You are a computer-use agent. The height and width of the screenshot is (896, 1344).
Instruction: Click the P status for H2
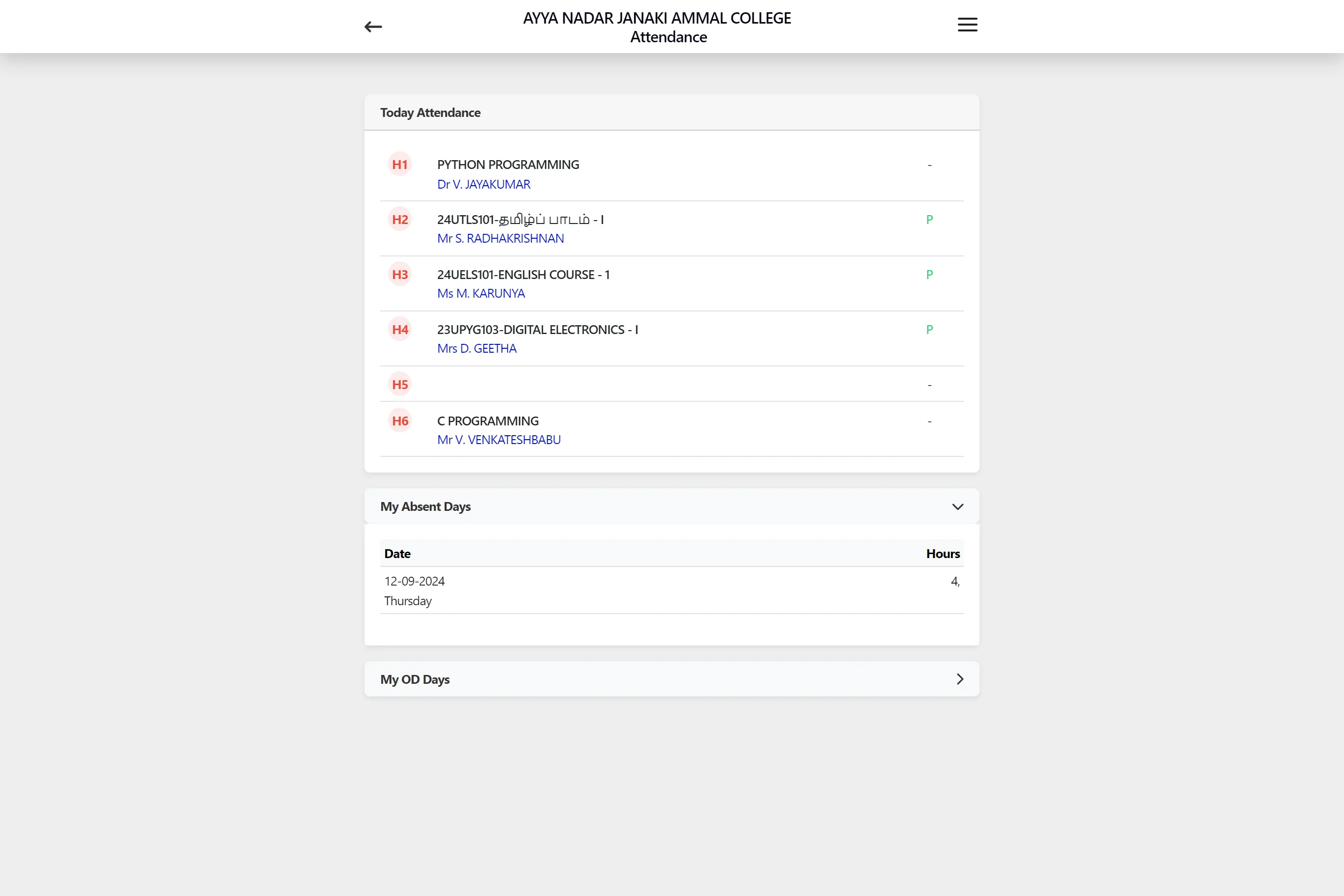(x=930, y=220)
